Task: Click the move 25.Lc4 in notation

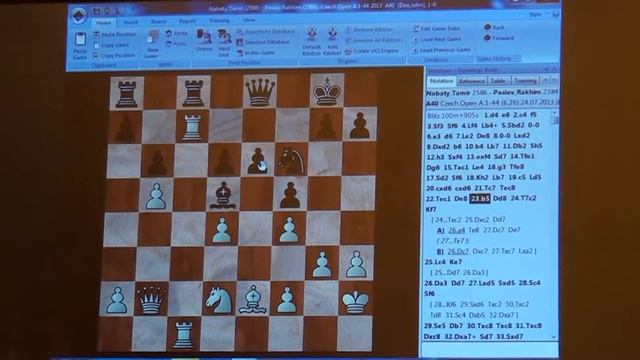Action: coord(436,262)
